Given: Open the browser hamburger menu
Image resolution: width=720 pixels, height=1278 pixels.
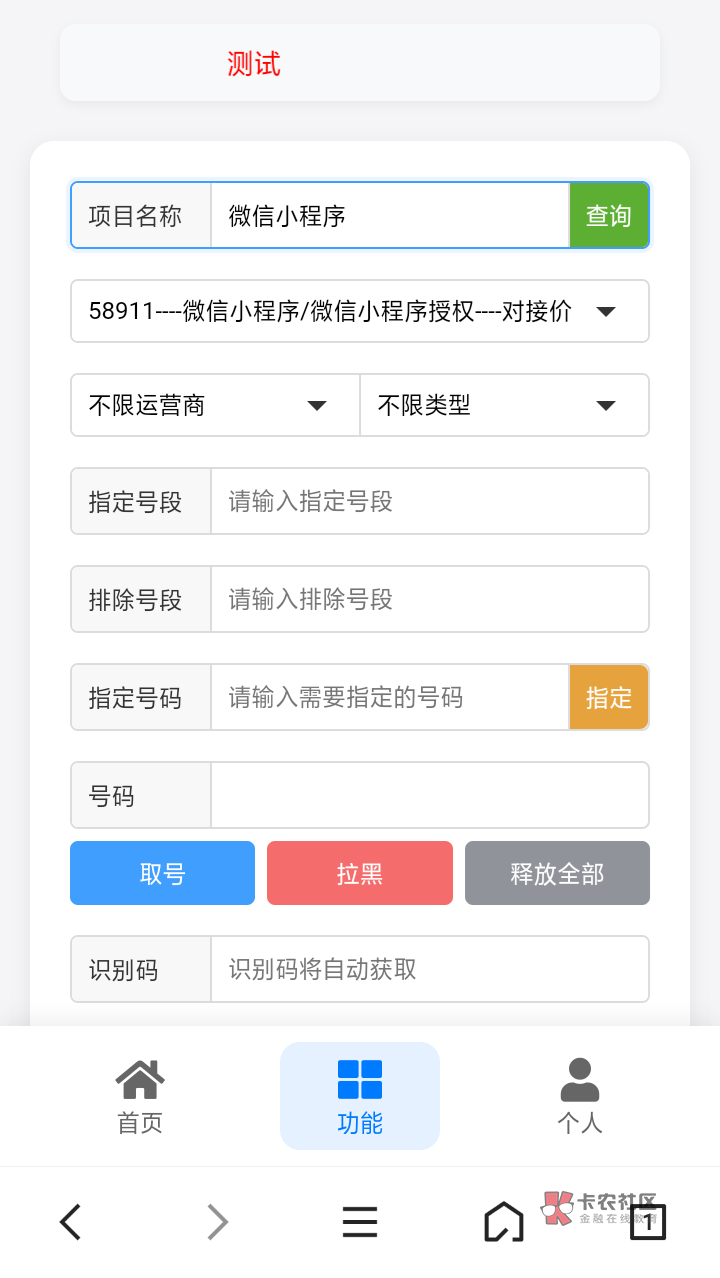Looking at the screenshot, I should [360, 1221].
